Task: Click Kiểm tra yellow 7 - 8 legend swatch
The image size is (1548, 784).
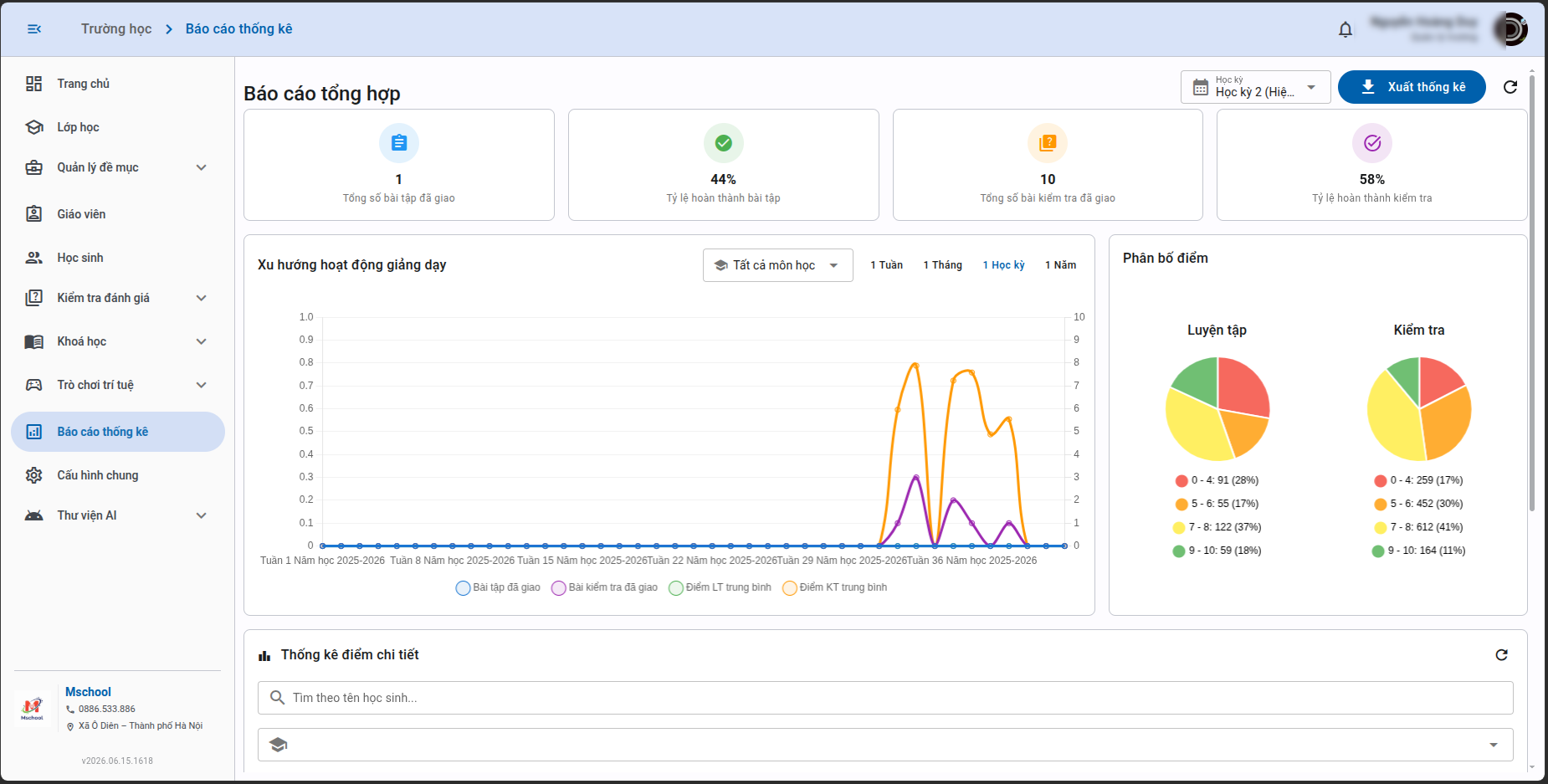Action: [1381, 528]
